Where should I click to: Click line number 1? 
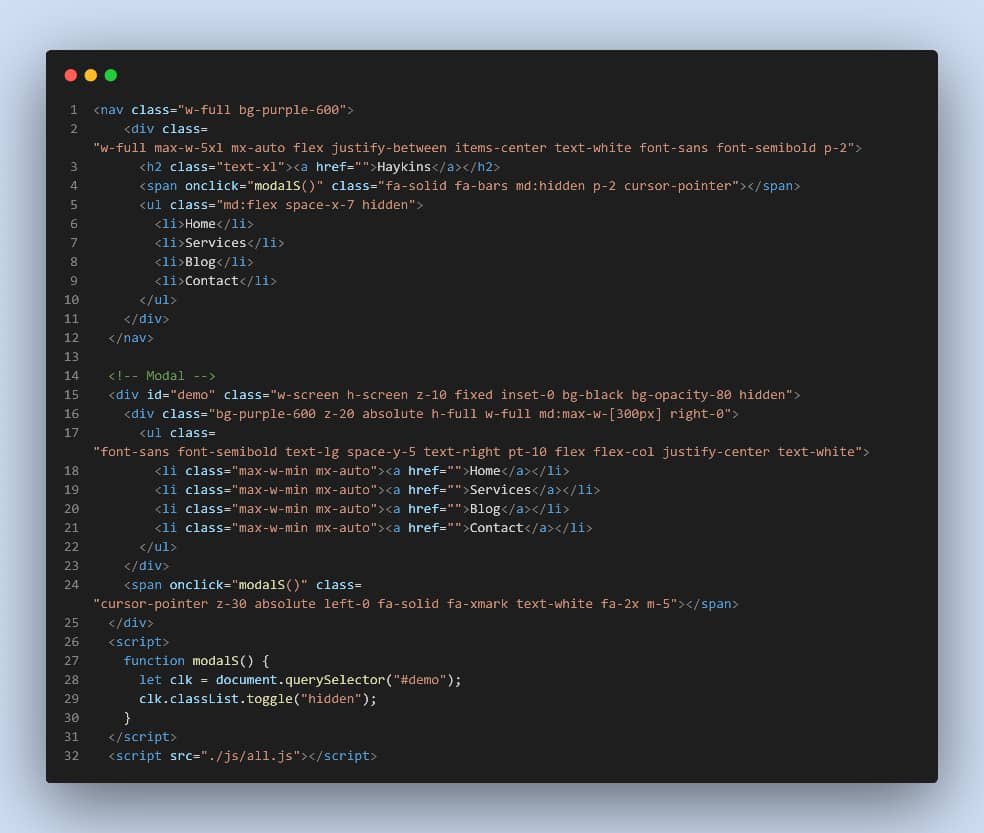pyautogui.click(x=73, y=110)
